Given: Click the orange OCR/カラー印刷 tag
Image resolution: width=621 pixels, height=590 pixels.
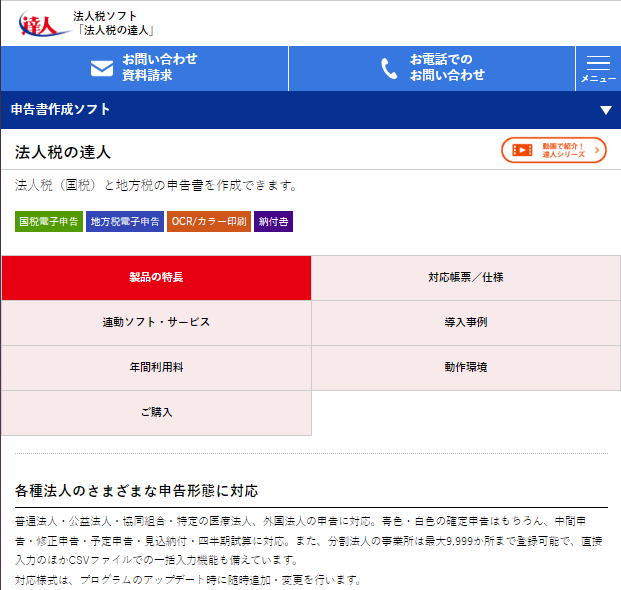Looking at the screenshot, I should pos(209,222).
